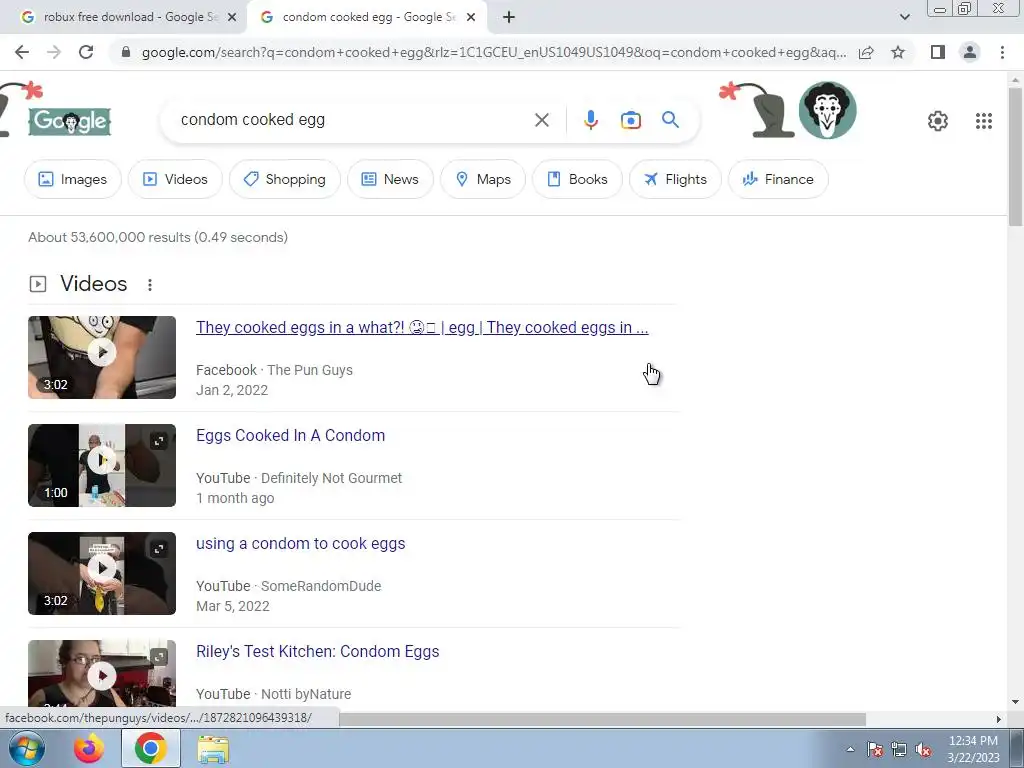Open 'They cooked eggs in a what?!' link
The width and height of the screenshot is (1024, 768).
pyautogui.click(x=422, y=327)
